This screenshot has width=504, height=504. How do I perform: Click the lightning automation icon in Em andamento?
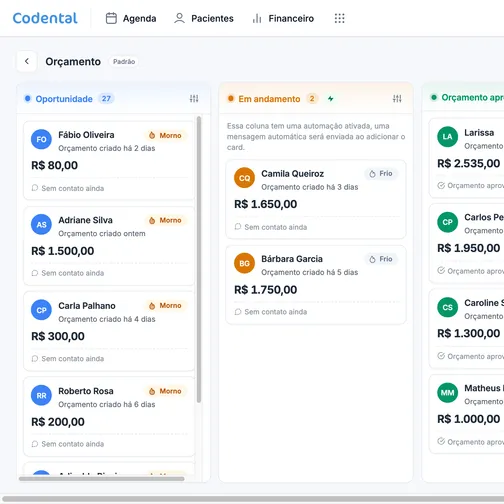tap(330, 99)
